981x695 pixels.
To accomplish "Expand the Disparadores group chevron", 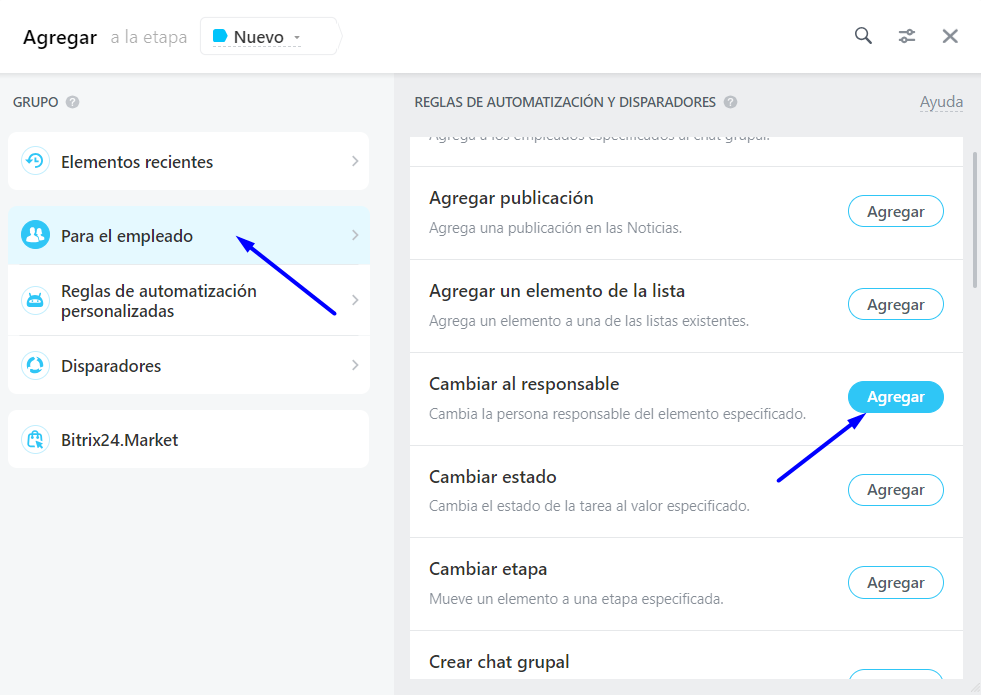I will tap(355, 366).
